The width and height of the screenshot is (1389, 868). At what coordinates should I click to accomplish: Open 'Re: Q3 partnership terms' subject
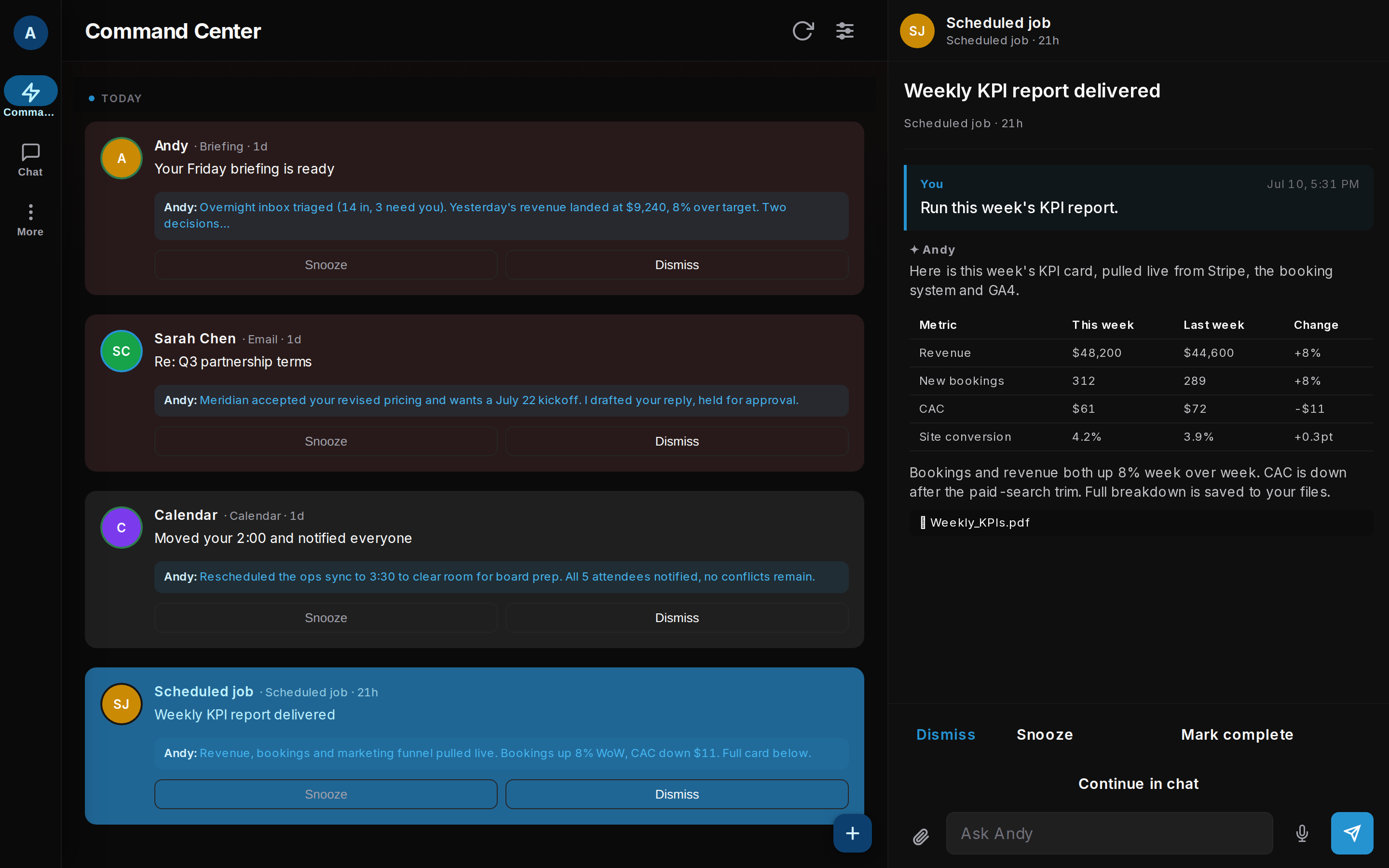pyautogui.click(x=233, y=362)
